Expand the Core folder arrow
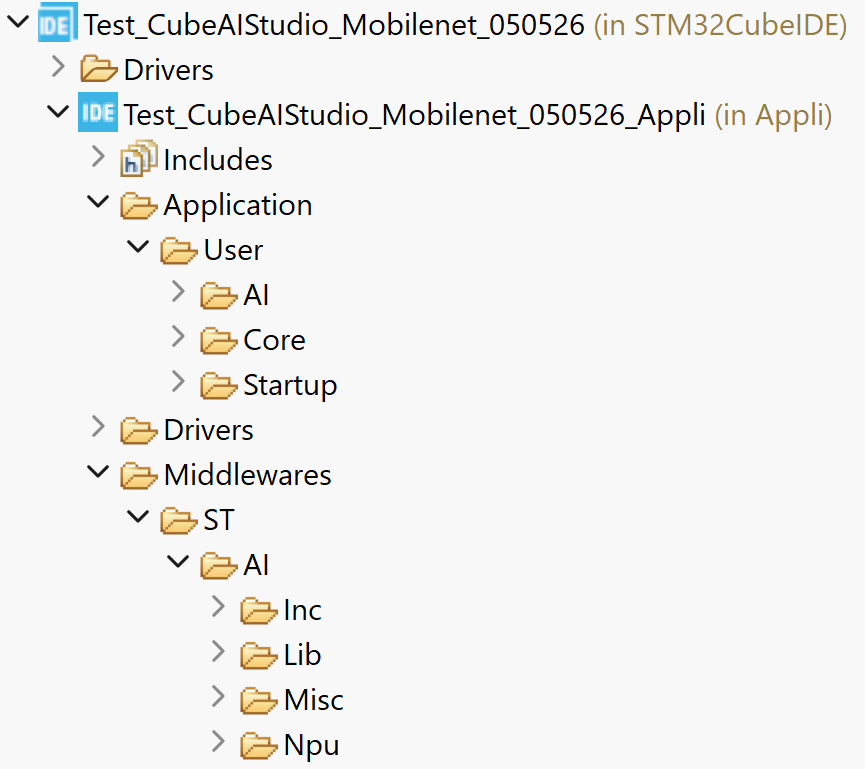Screen dimensions: 865x769 [178, 337]
